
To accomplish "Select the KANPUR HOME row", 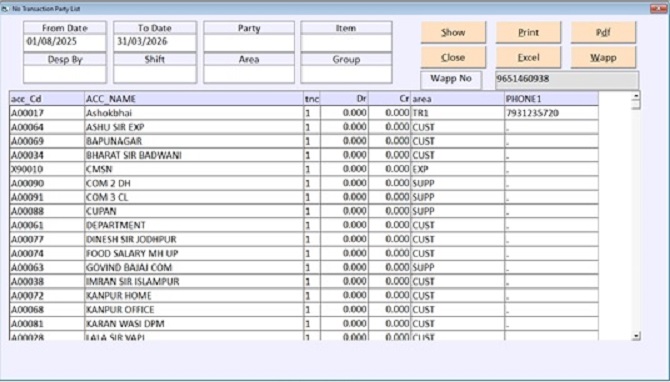I will pyautogui.click(x=304, y=296).
